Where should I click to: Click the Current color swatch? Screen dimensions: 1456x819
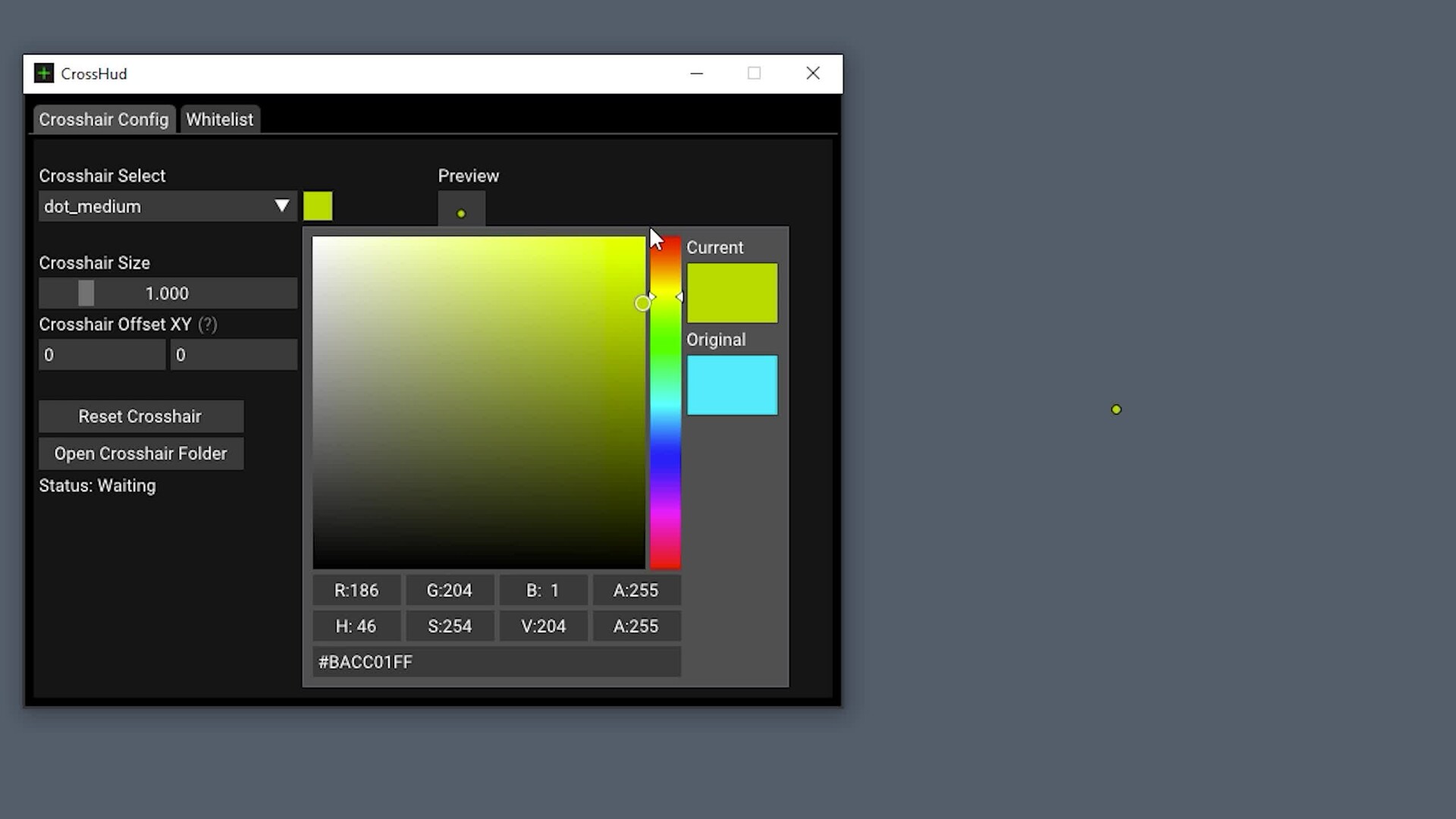click(732, 293)
